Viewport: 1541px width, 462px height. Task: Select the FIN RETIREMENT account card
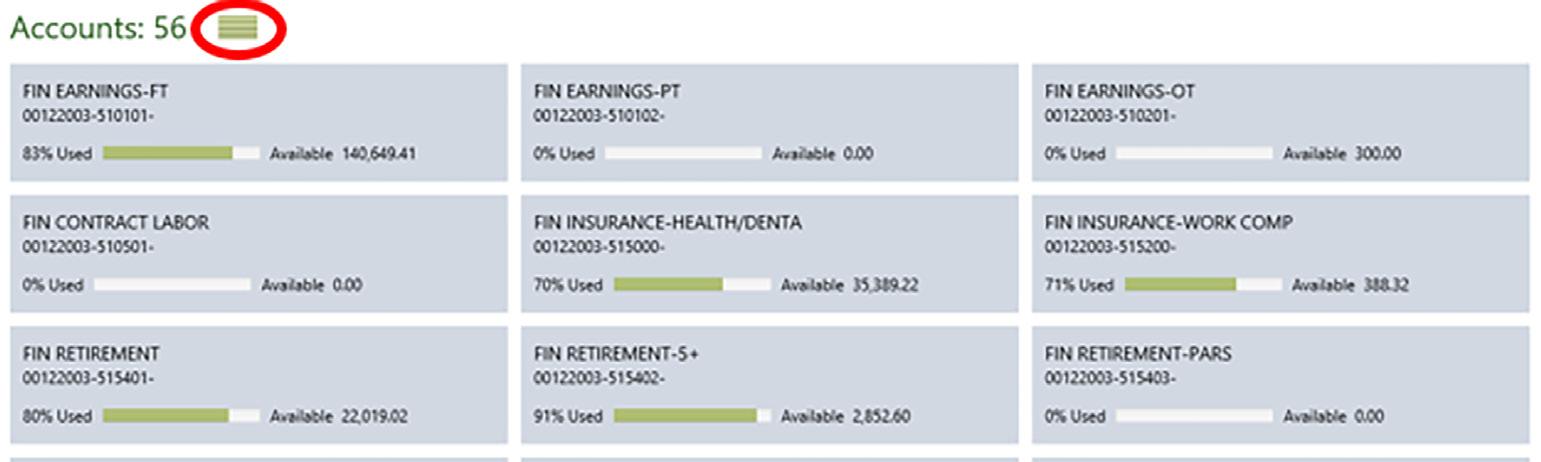click(x=259, y=385)
